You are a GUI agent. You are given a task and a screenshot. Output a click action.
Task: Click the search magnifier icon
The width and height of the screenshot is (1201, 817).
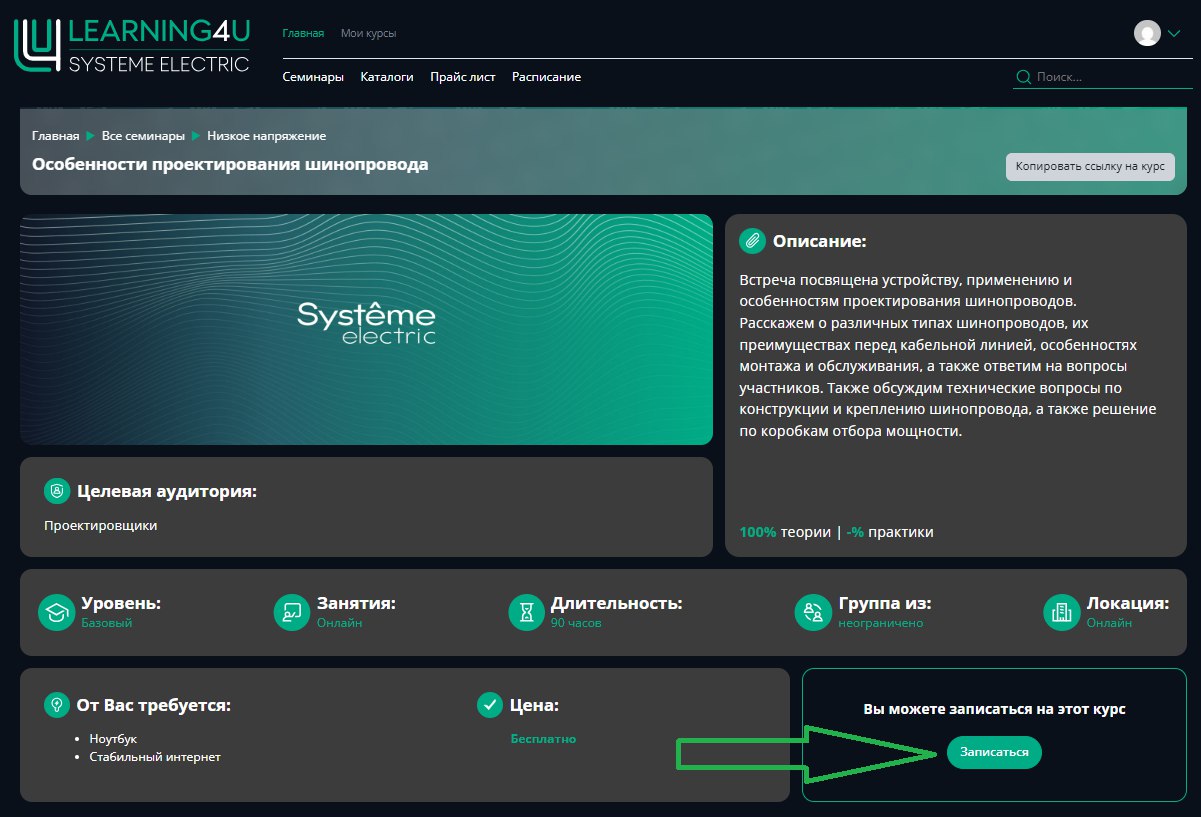click(x=1023, y=77)
